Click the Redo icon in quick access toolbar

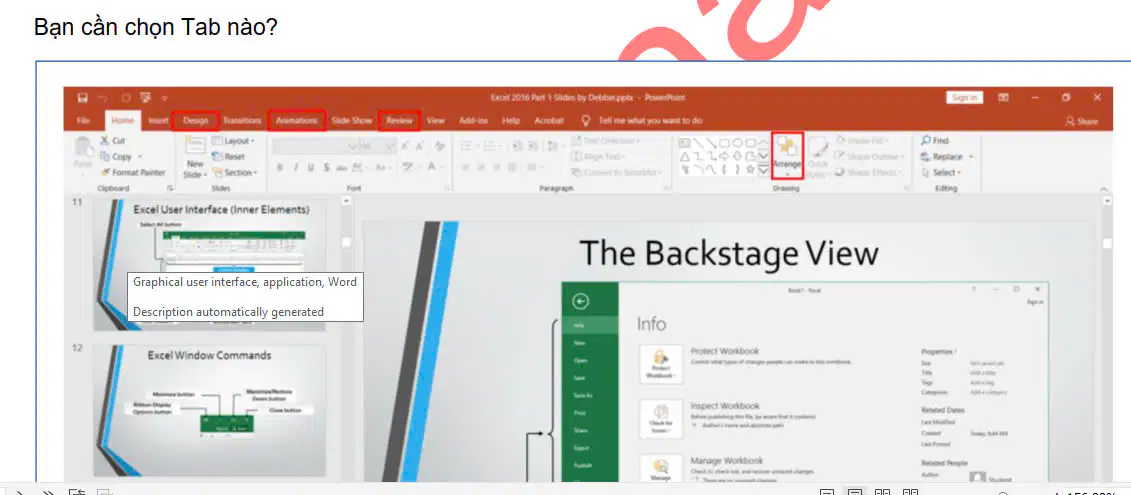[x=126, y=98]
